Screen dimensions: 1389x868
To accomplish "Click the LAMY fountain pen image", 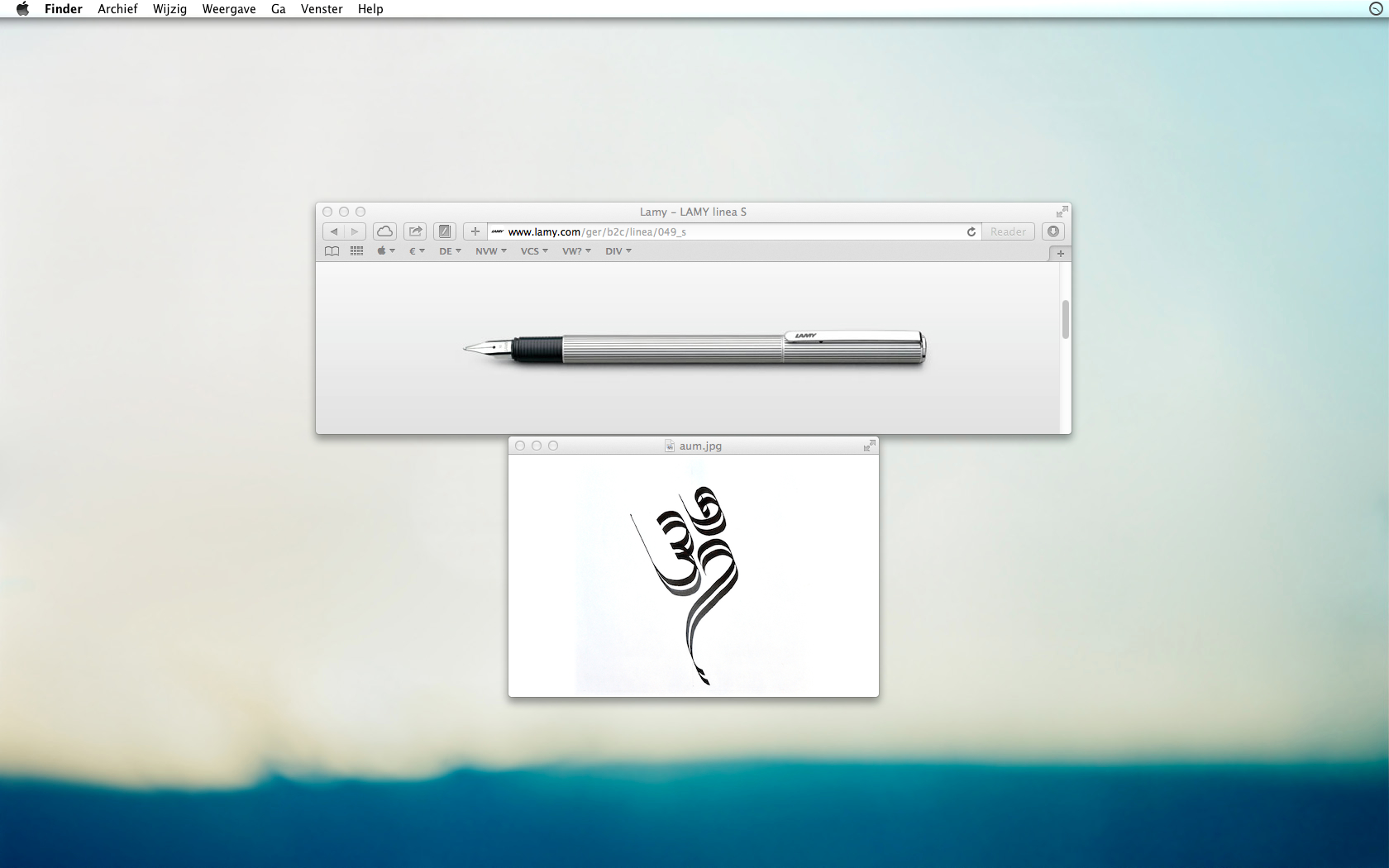I will (694, 348).
